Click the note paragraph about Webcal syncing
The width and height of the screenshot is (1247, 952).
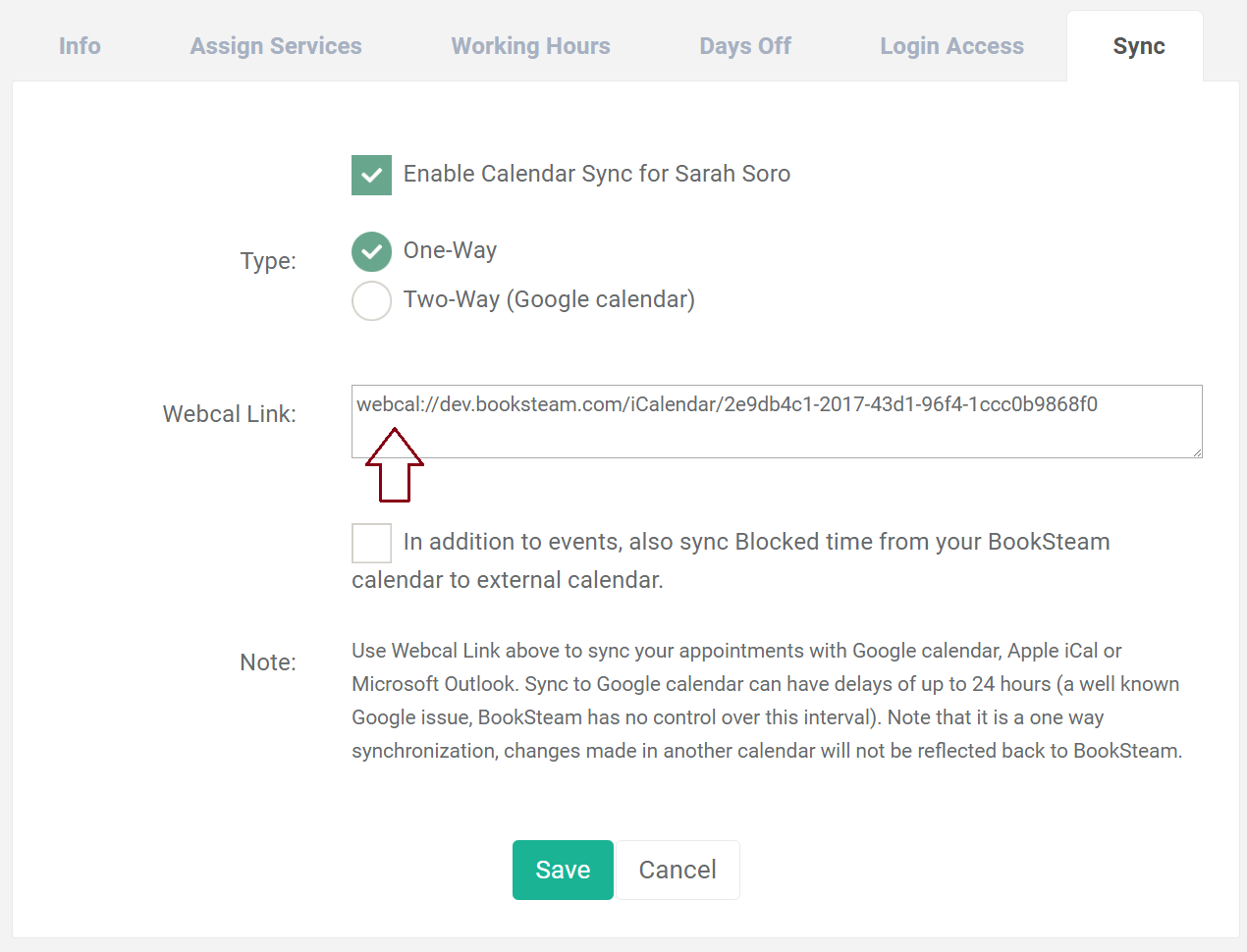(x=766, y=701)
